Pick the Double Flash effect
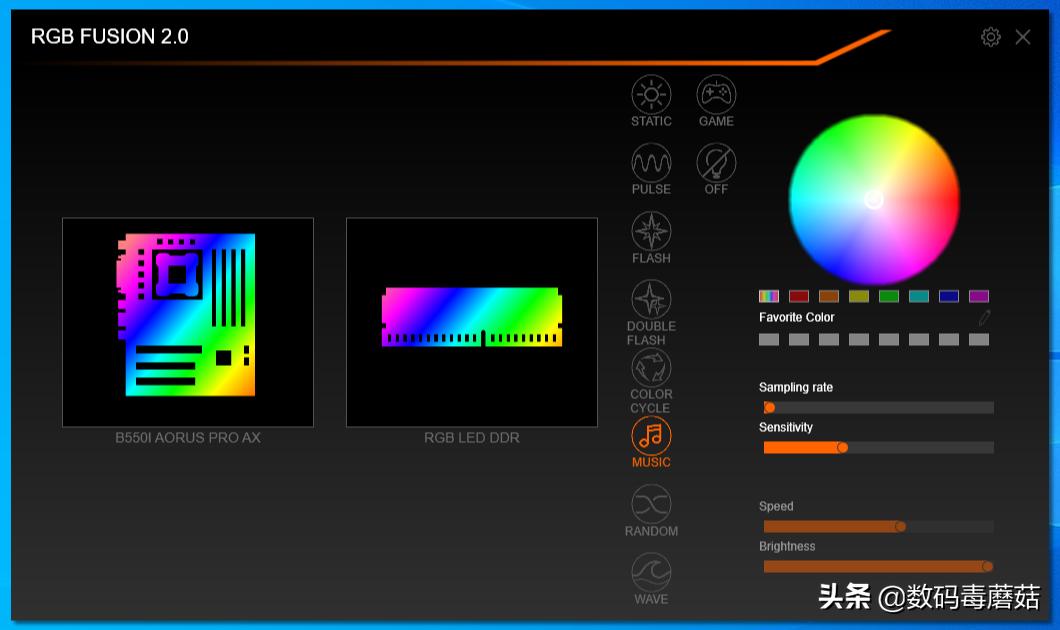1060x630 pixels. click(651, 312)
